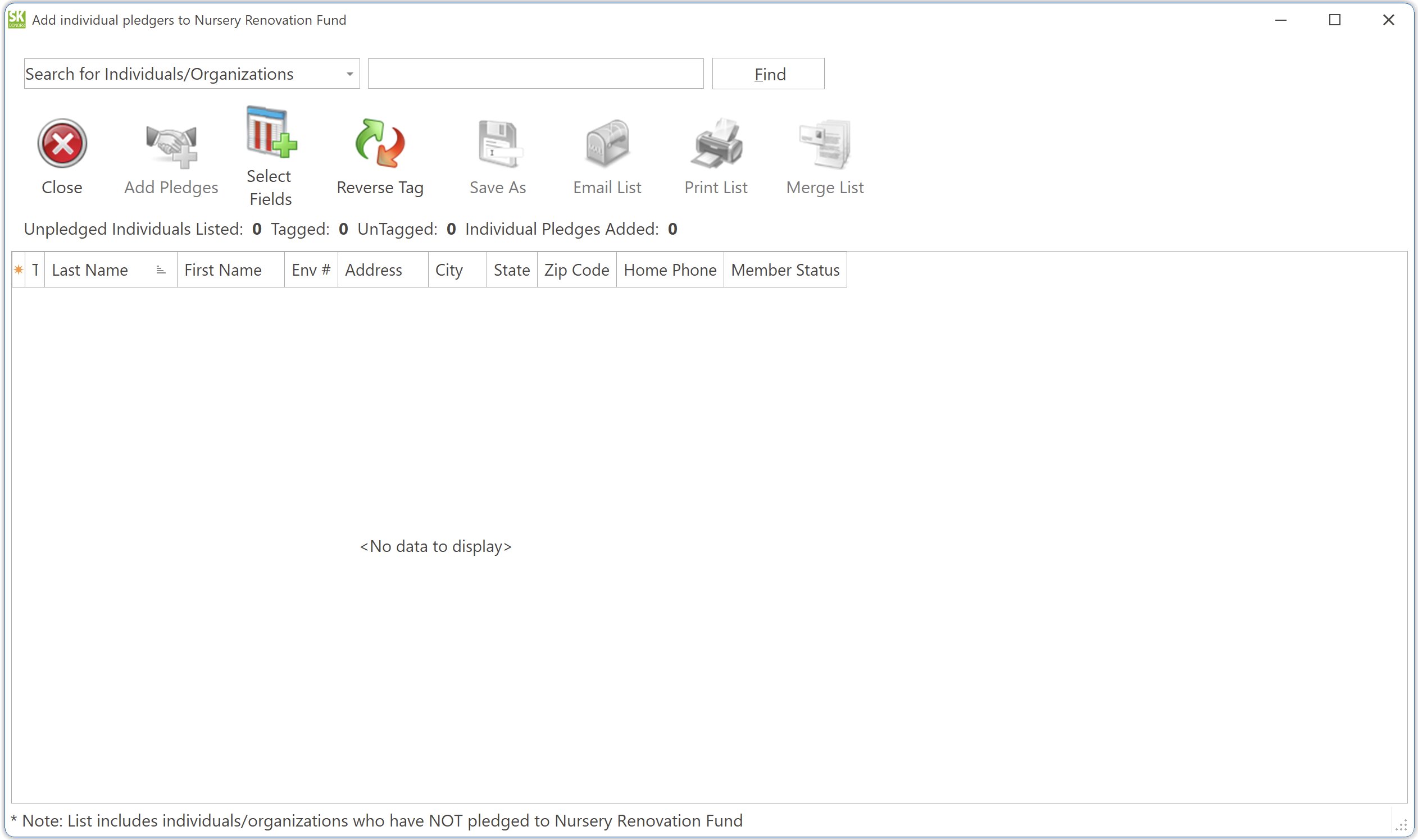Click the Zip Code column header

[x=576, y=270]
